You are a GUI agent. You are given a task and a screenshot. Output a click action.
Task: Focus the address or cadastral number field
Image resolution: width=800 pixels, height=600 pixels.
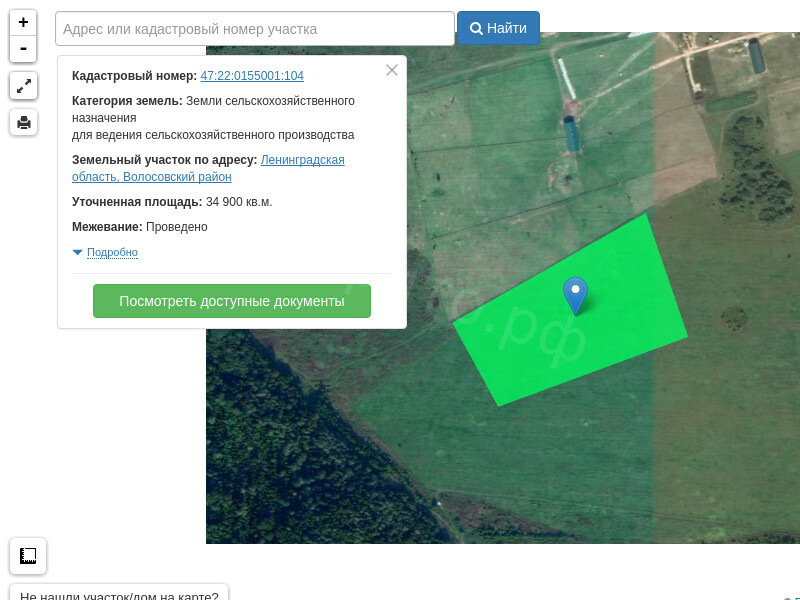point(254,29)
